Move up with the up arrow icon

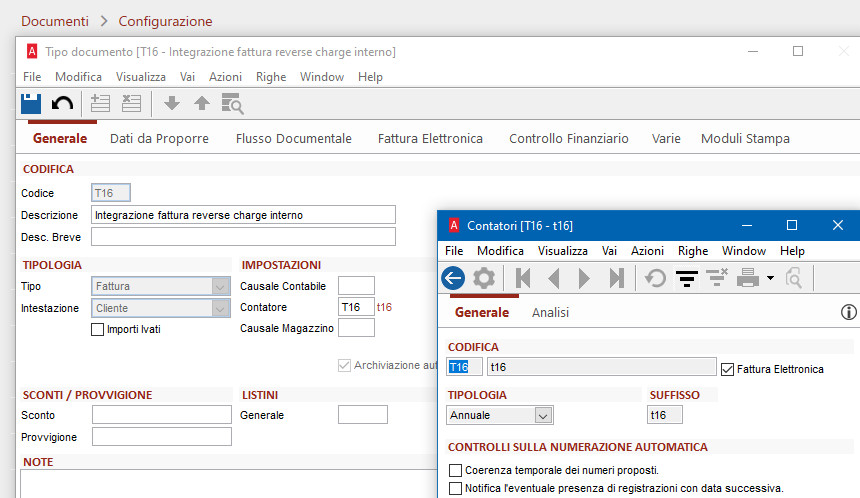[x=202, y=103]
